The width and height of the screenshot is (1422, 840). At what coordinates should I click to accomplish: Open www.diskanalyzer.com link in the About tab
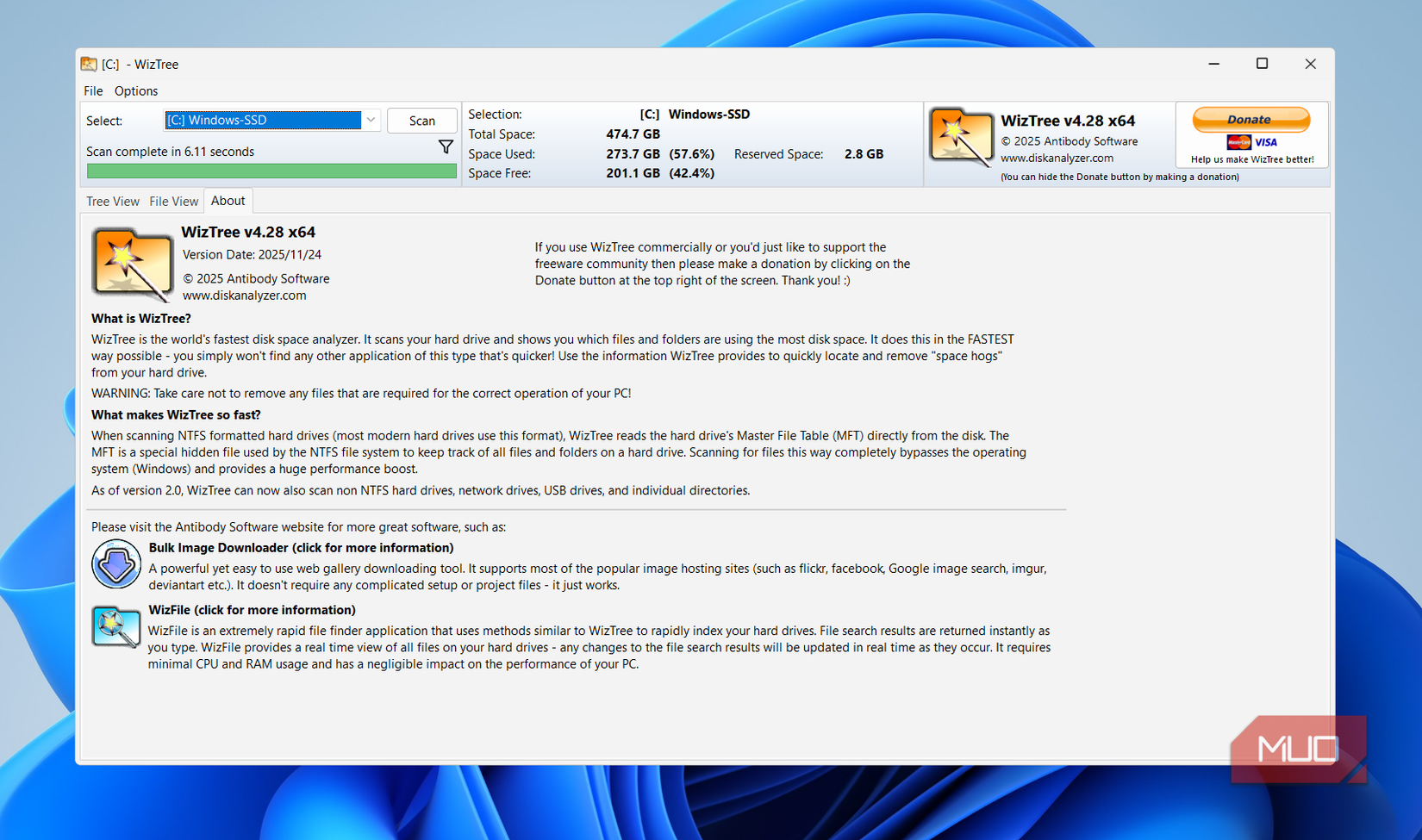[244, 296]
